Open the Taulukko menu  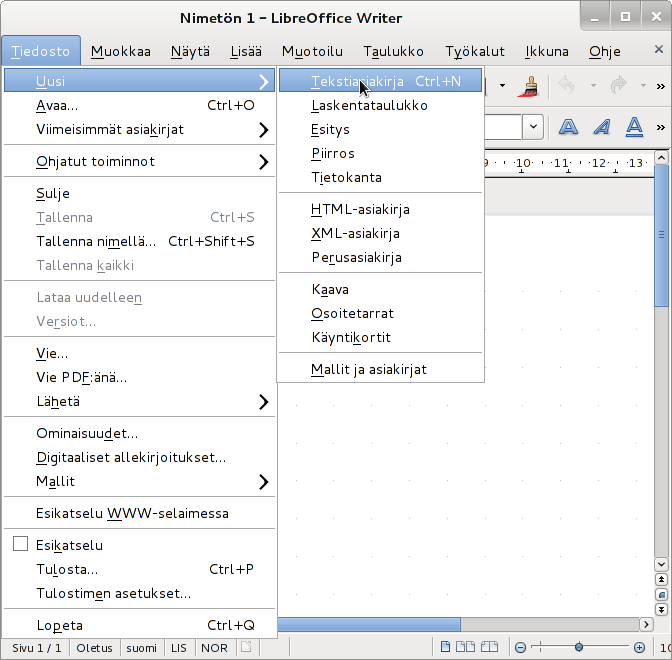coord(393,51)
